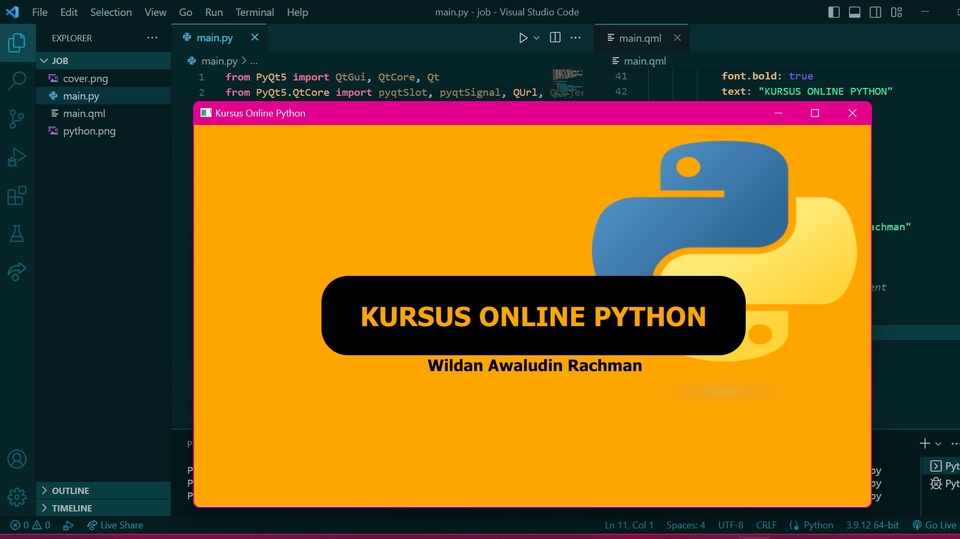Open the breadcrumb ellipsis after main.py

pos(253,61)
